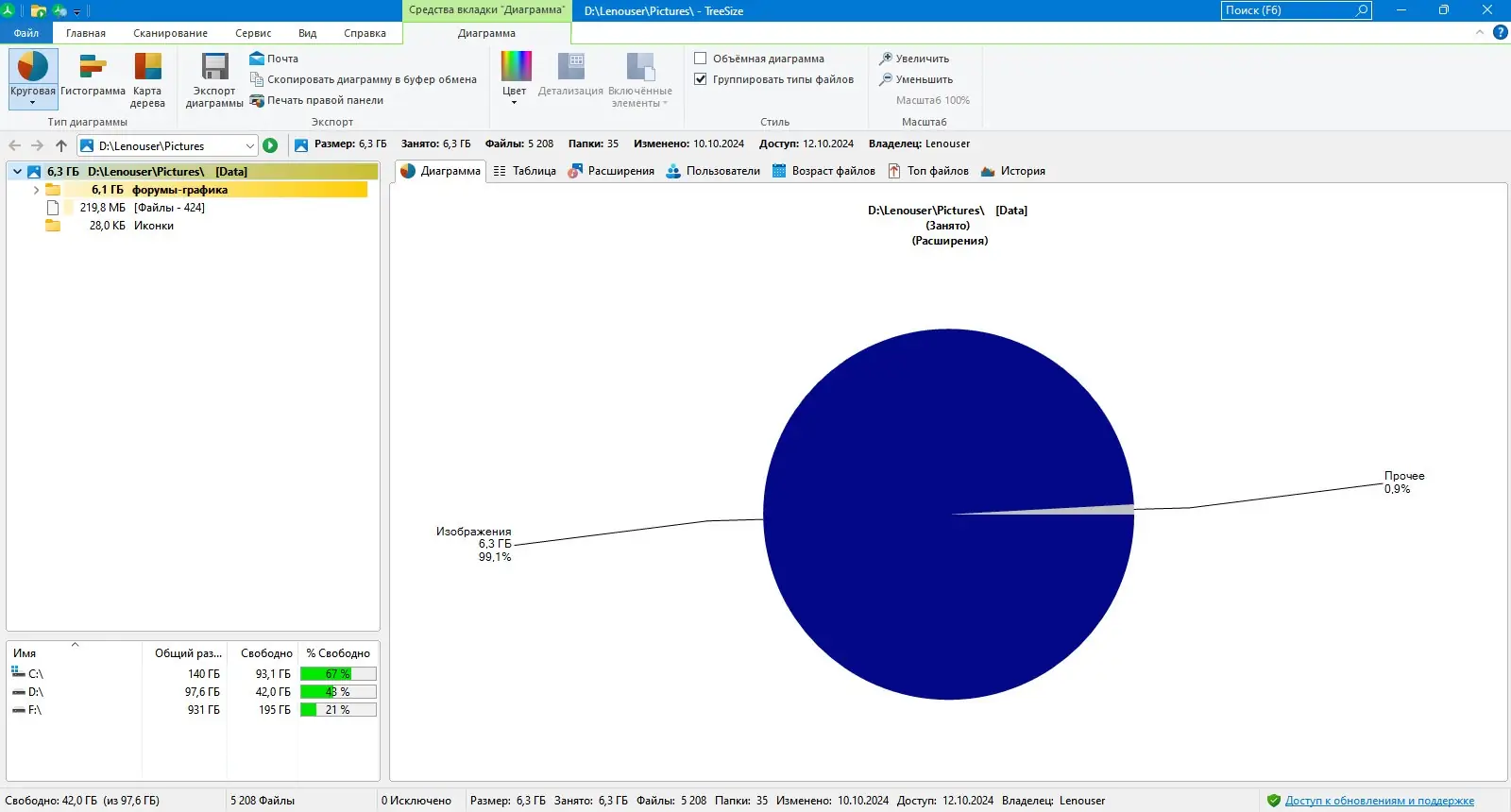Sort by Общий раз... column header

(x=185, y=653)
